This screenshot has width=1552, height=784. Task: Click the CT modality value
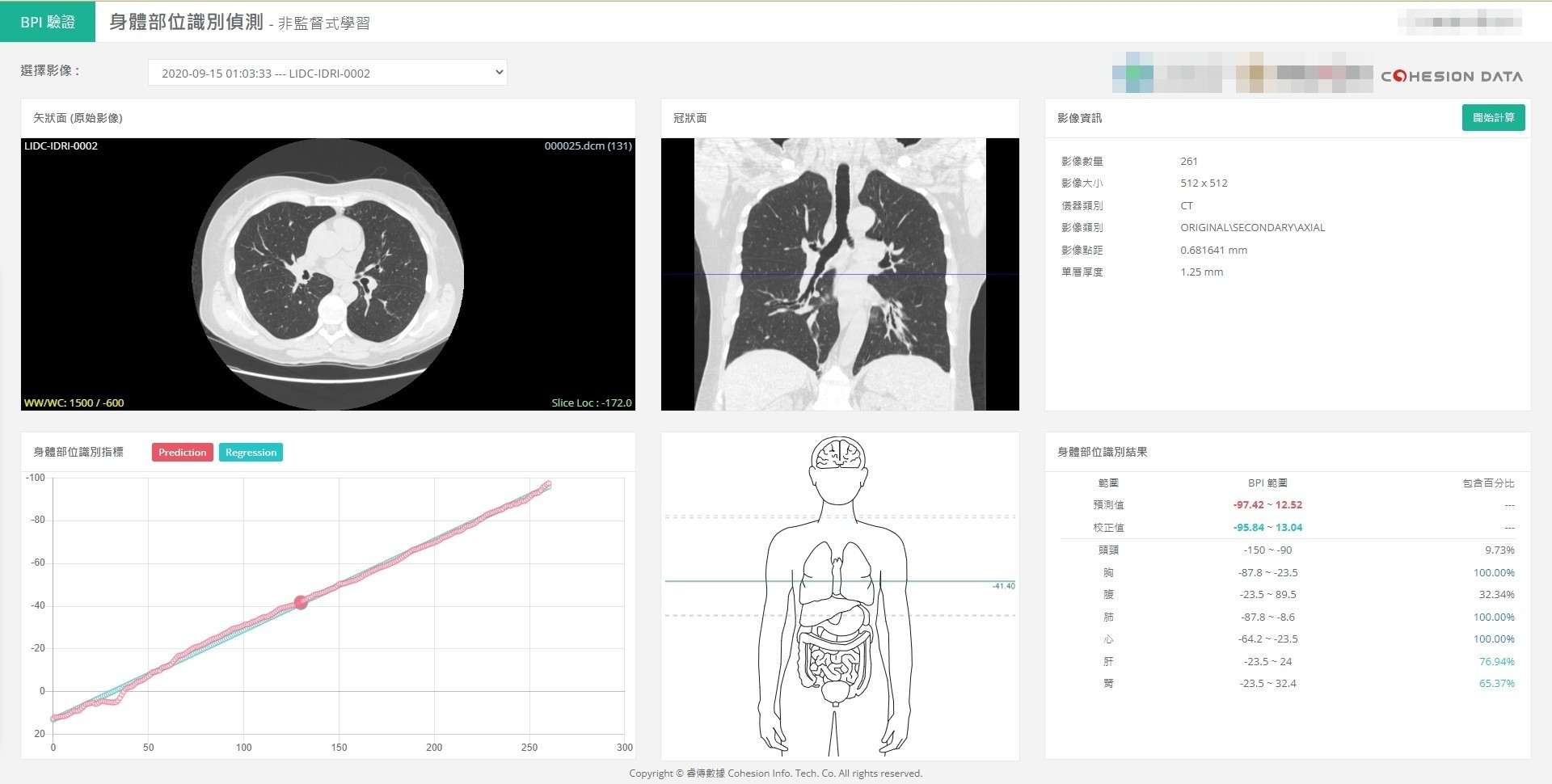(x=1187, y=206)
